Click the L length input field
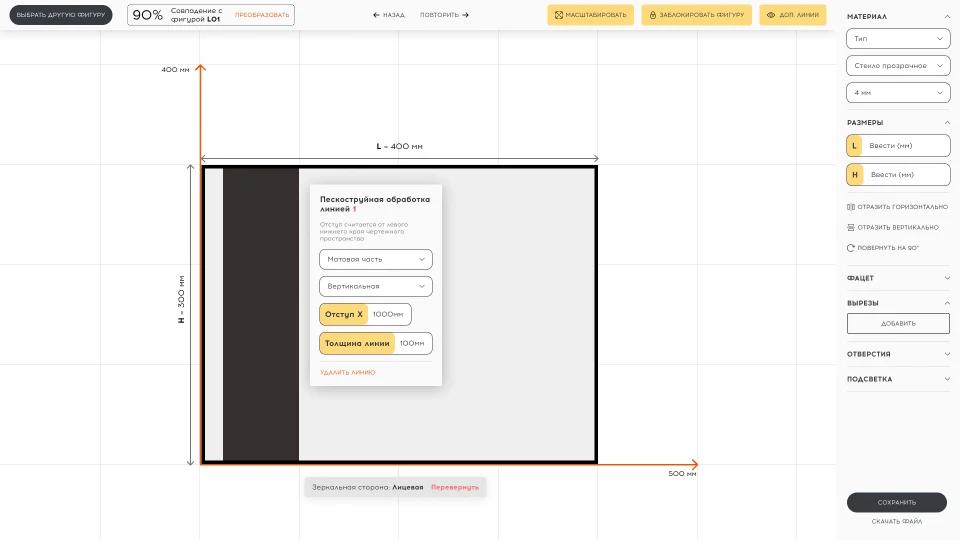The image size is (960, 540). 906,146
